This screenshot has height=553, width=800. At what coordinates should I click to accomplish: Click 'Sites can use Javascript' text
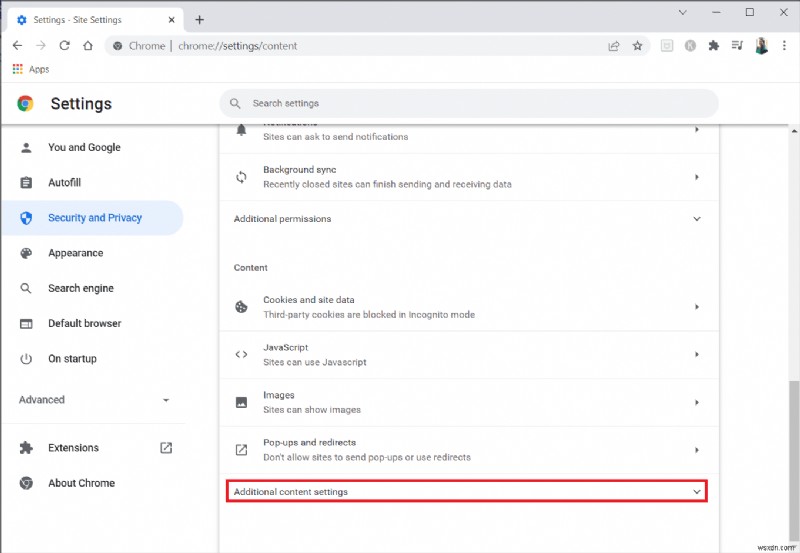click(315, 362)
